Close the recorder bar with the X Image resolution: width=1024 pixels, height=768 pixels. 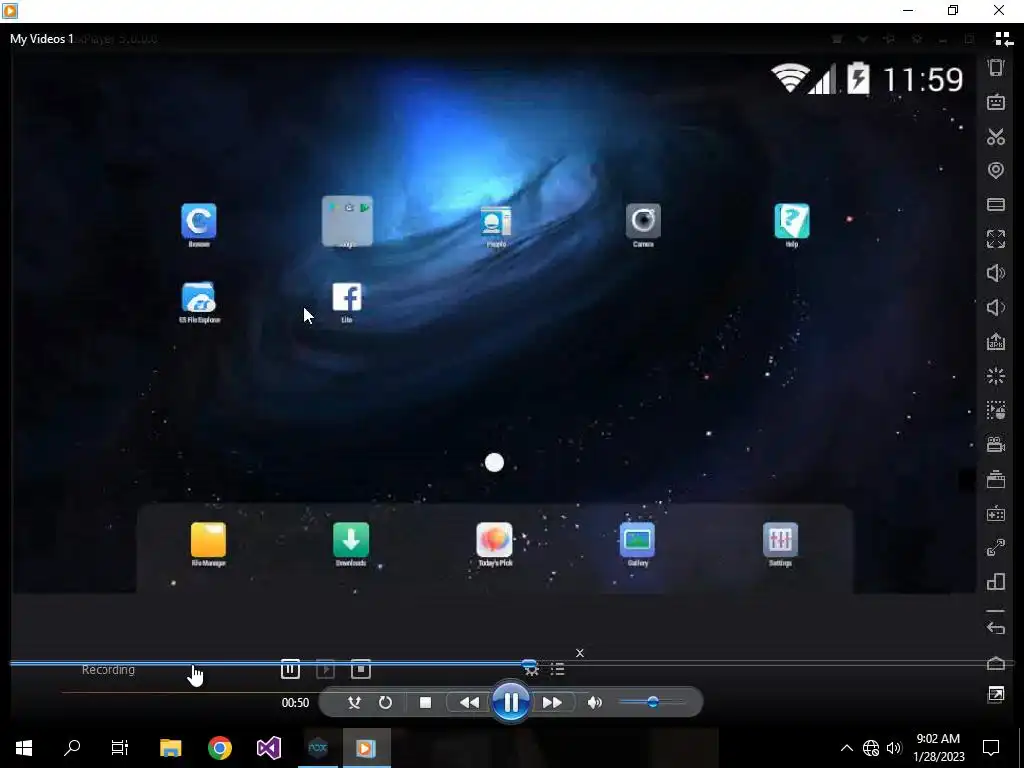pos(579,653)
